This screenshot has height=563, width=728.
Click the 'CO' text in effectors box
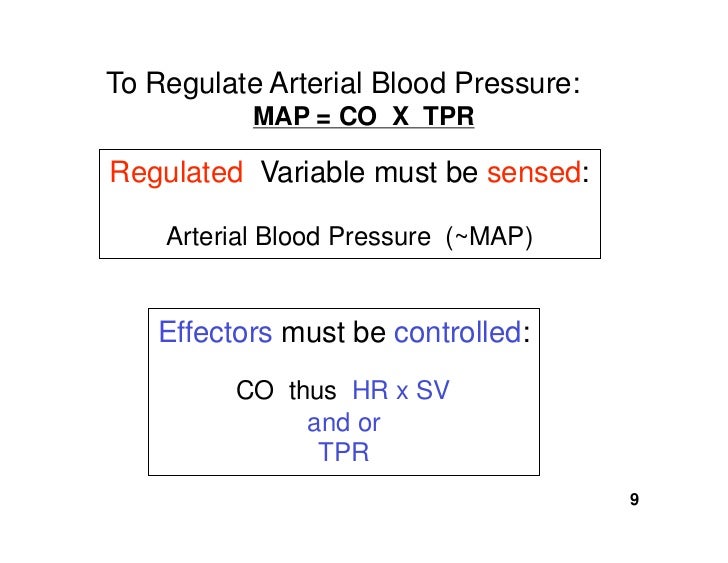254,390
